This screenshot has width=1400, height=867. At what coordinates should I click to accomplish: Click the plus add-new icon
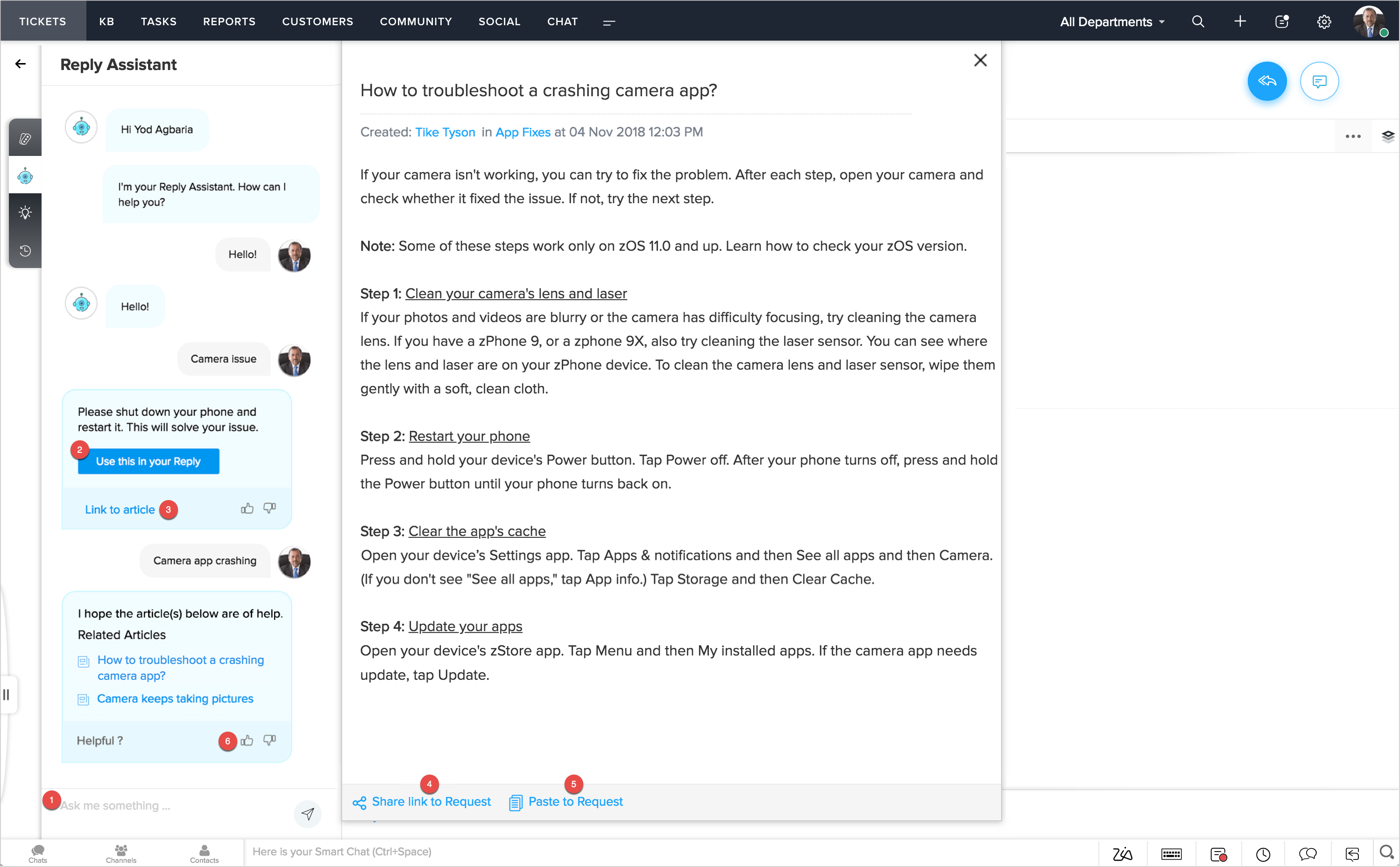[x=1239, y=22]
